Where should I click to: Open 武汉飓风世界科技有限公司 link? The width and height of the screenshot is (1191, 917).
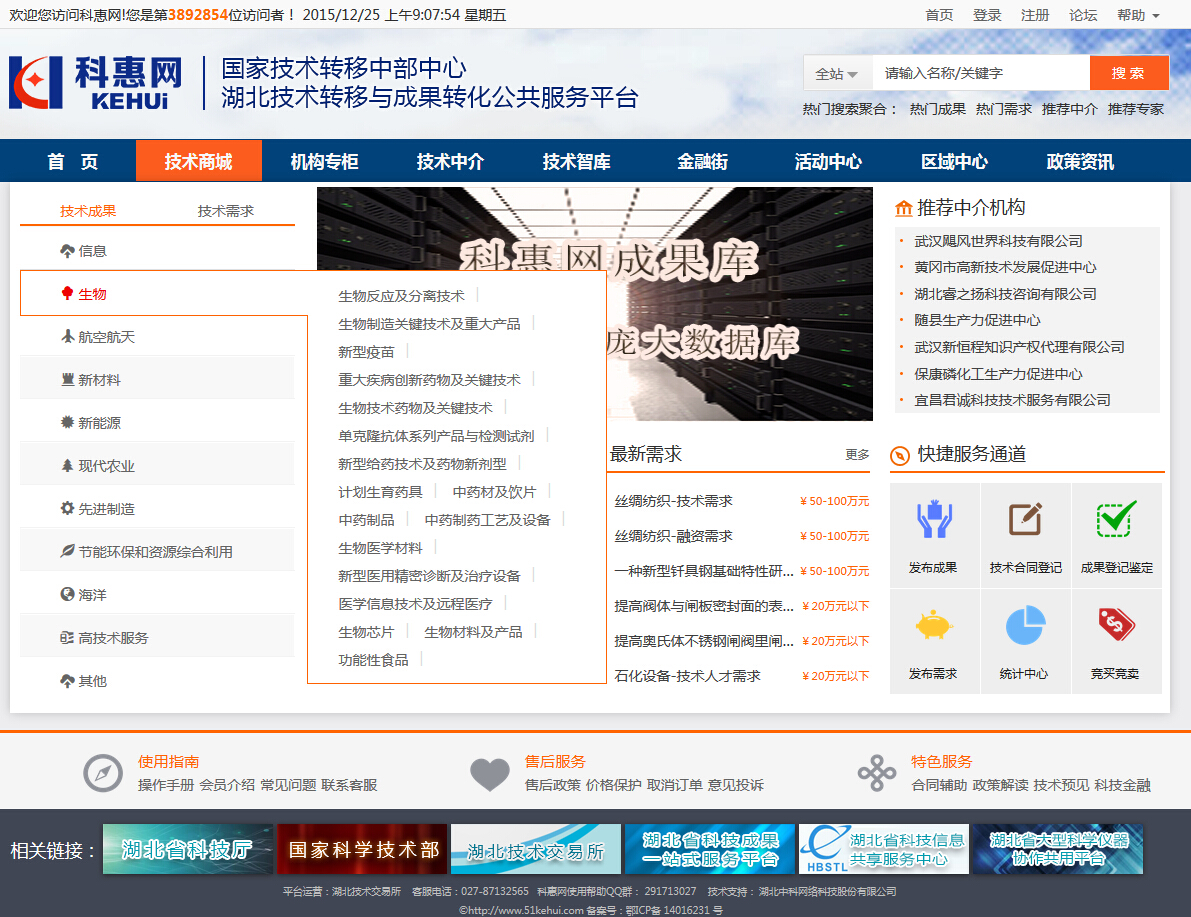[998, 241]
